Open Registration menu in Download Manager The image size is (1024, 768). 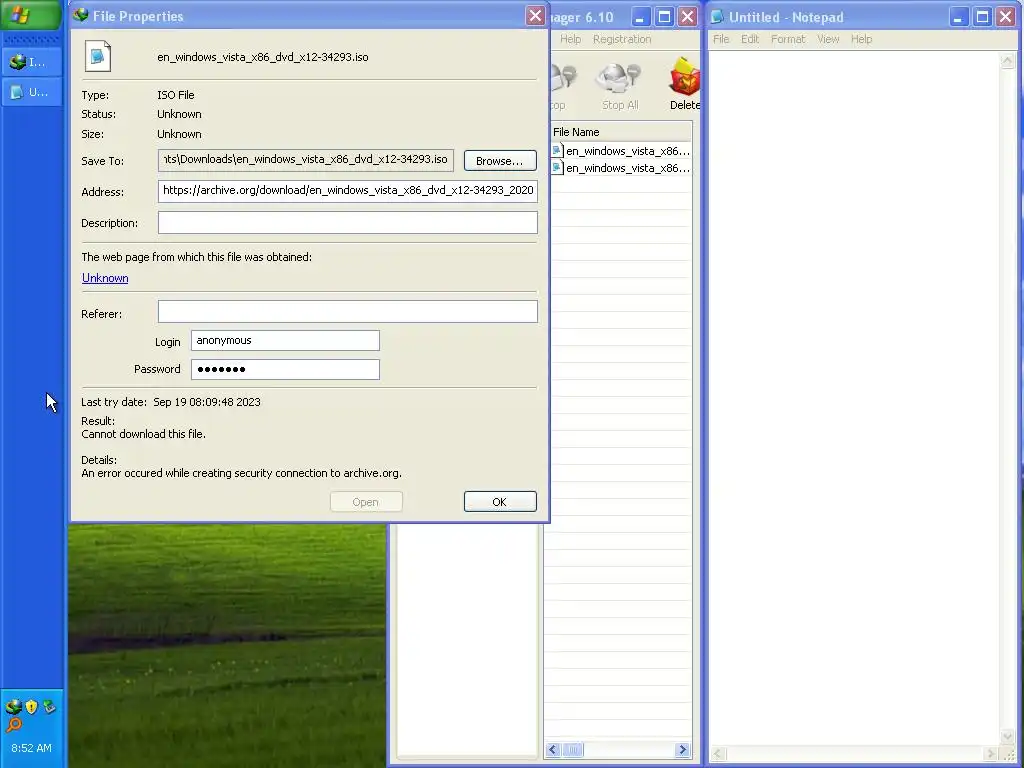(x=622, y=39)
